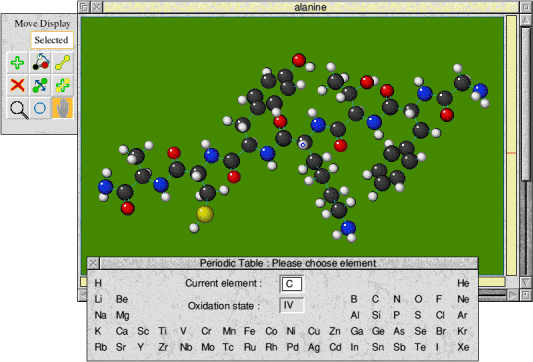Viewport: 533px width, 362px height.
Task: Choose element Fe in periodic table
Action: pyautogui.click(x=250, y=331)
